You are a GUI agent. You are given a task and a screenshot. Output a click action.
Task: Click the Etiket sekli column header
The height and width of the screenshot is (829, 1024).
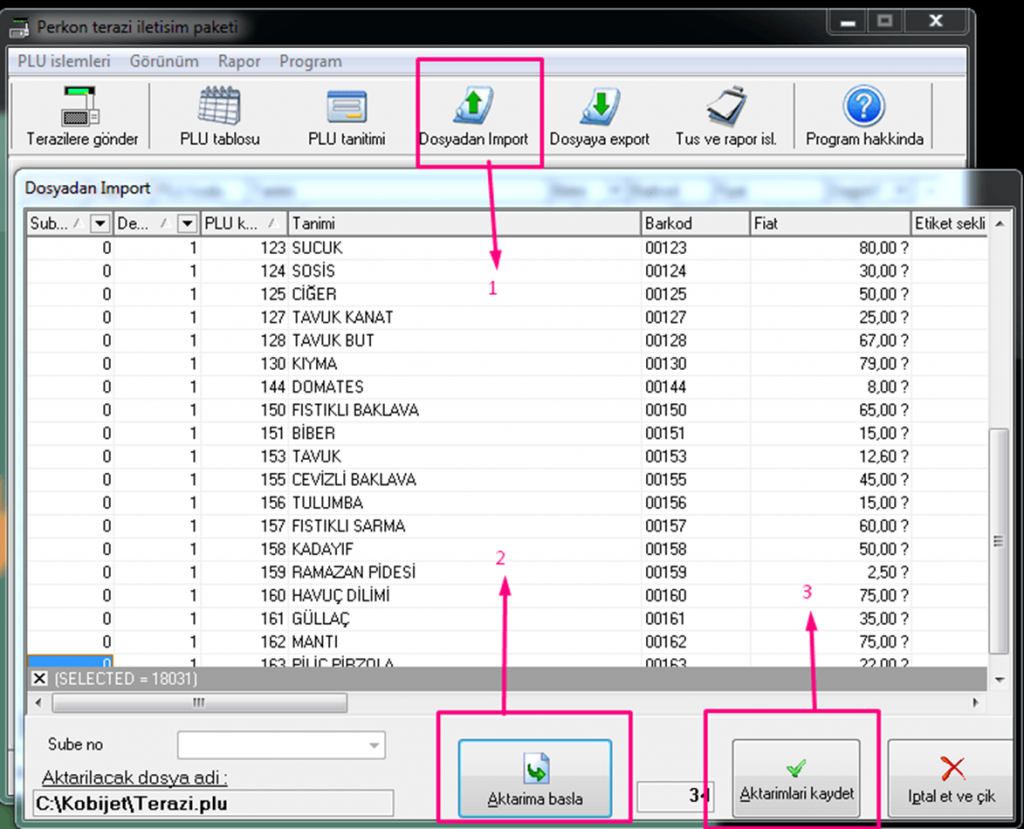point(949,223)
